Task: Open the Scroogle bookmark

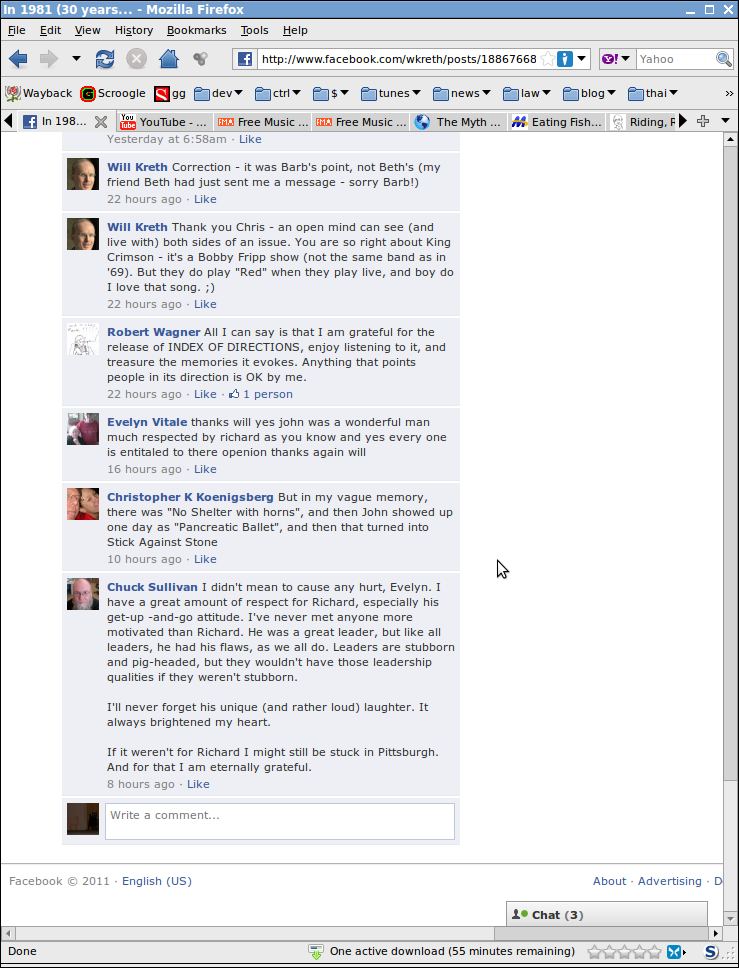Action: [113, 94]
